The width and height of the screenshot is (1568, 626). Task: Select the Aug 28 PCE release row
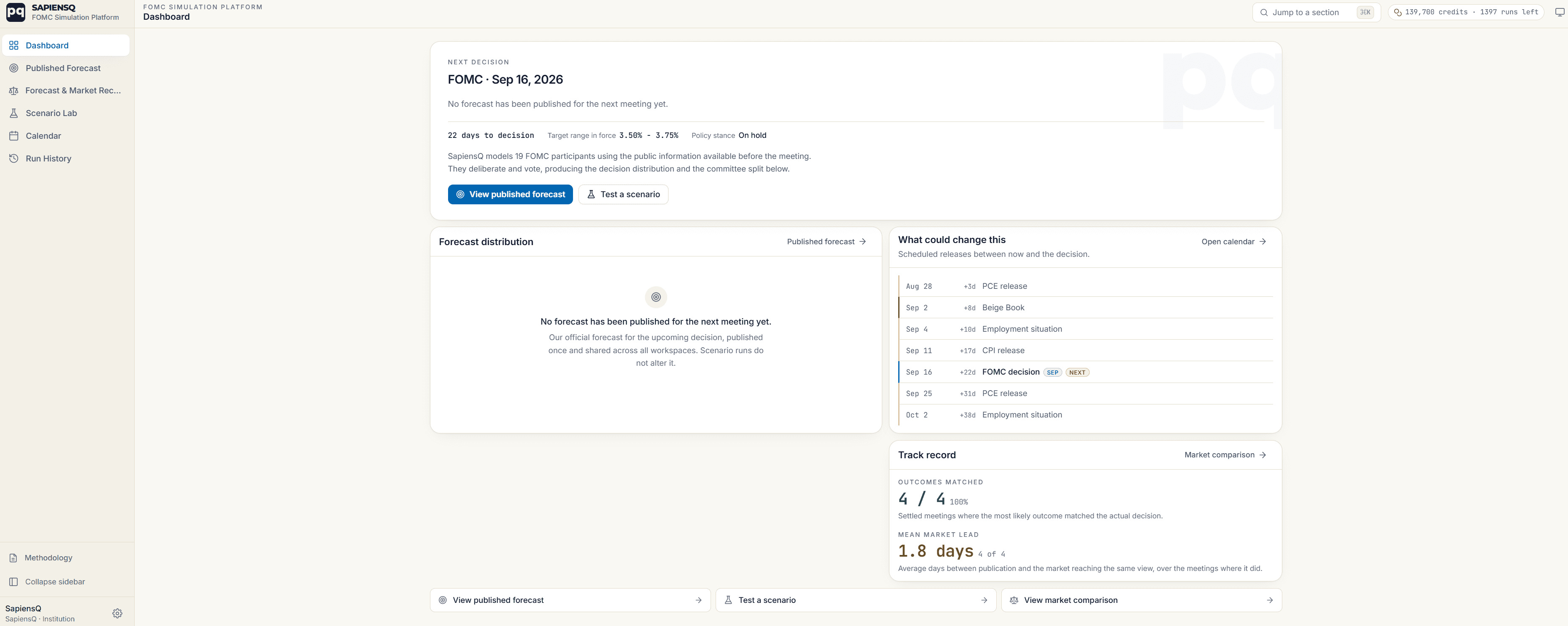[1086, 286]
